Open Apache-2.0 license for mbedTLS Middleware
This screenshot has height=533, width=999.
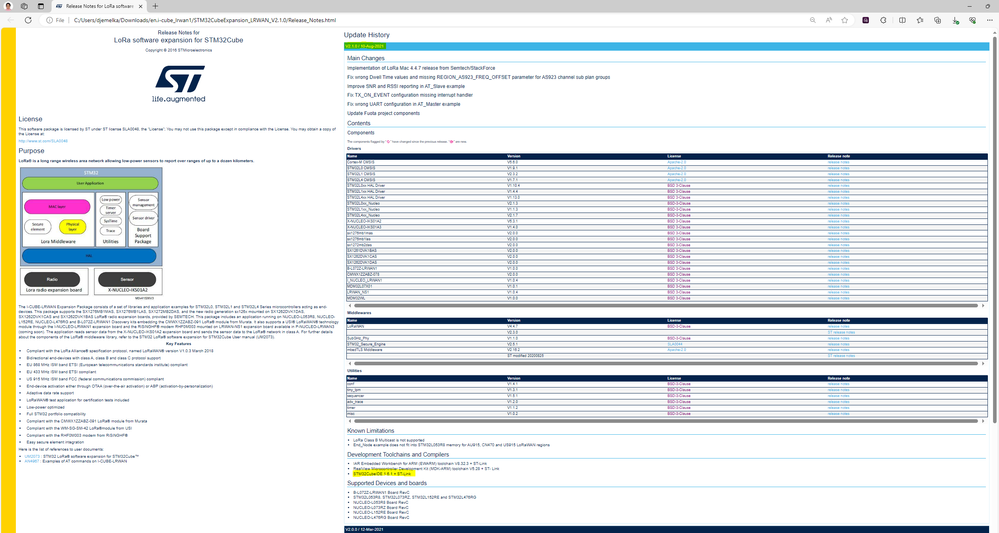coord(677,350)
